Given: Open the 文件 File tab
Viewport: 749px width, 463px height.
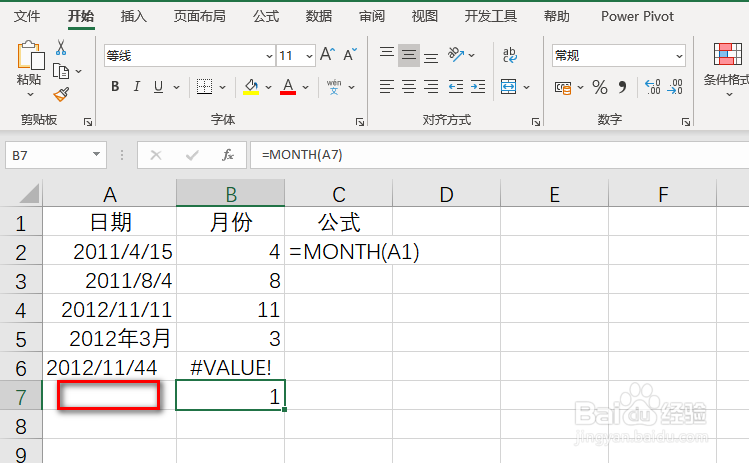Looking at the screenshot, I should click(x=27, y=16).
